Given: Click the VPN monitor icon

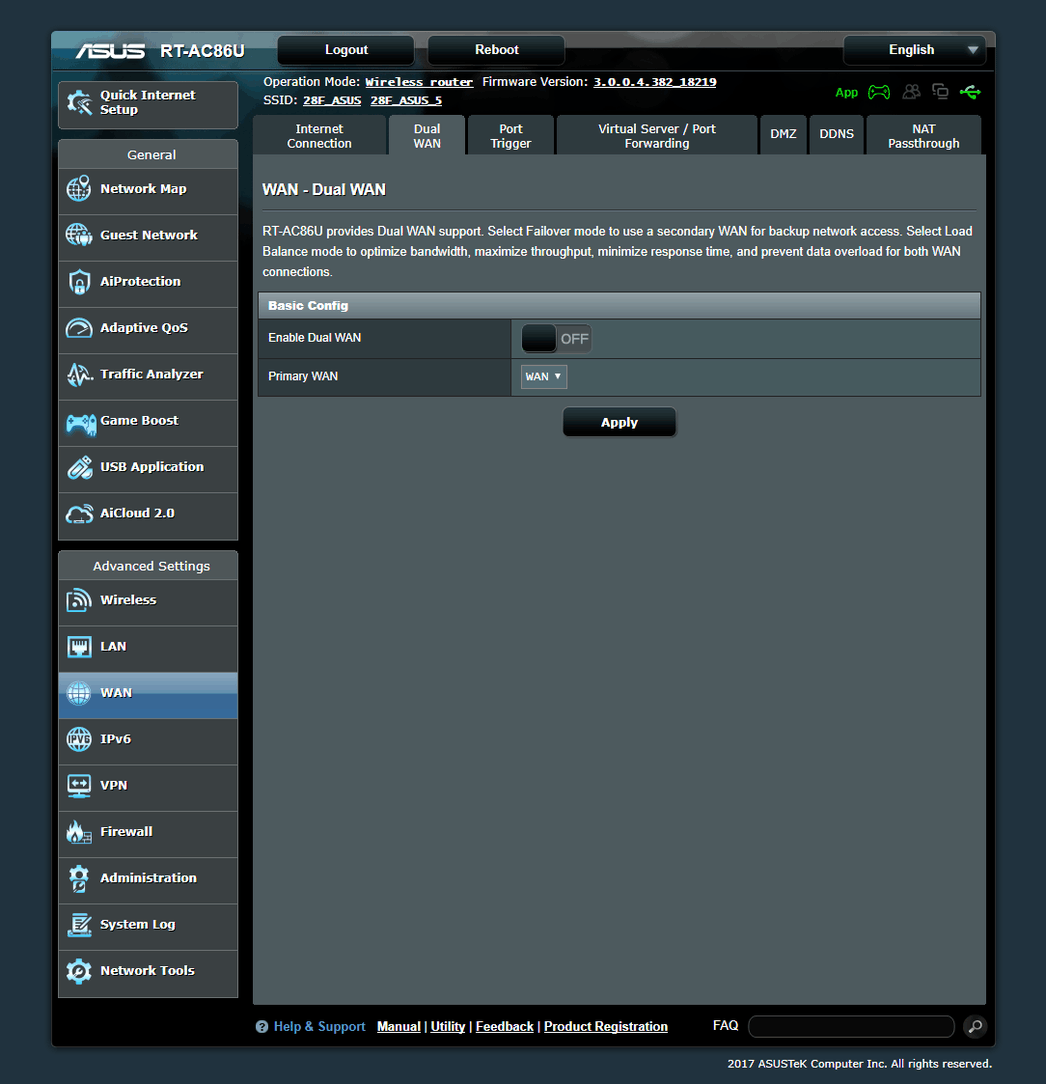Looking at the screenshot, I should click(79, 785).
